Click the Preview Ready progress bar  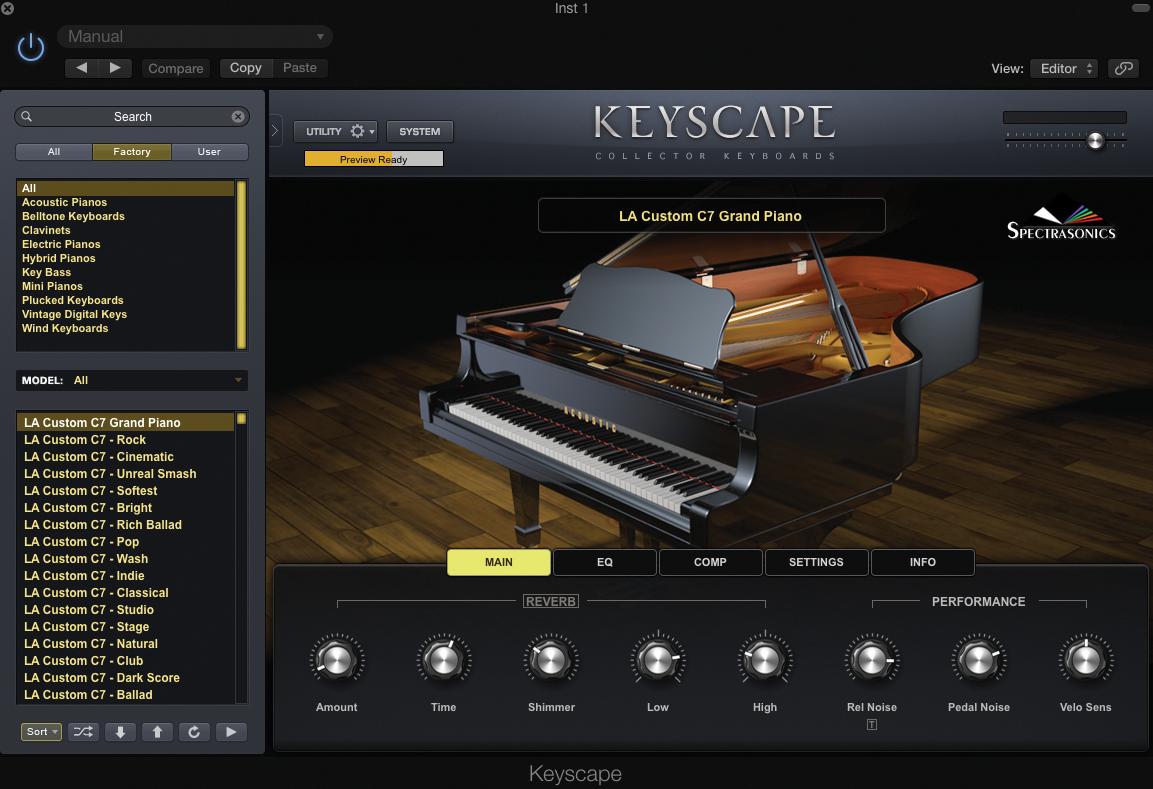pyautogui.click(x=374, y=159)
